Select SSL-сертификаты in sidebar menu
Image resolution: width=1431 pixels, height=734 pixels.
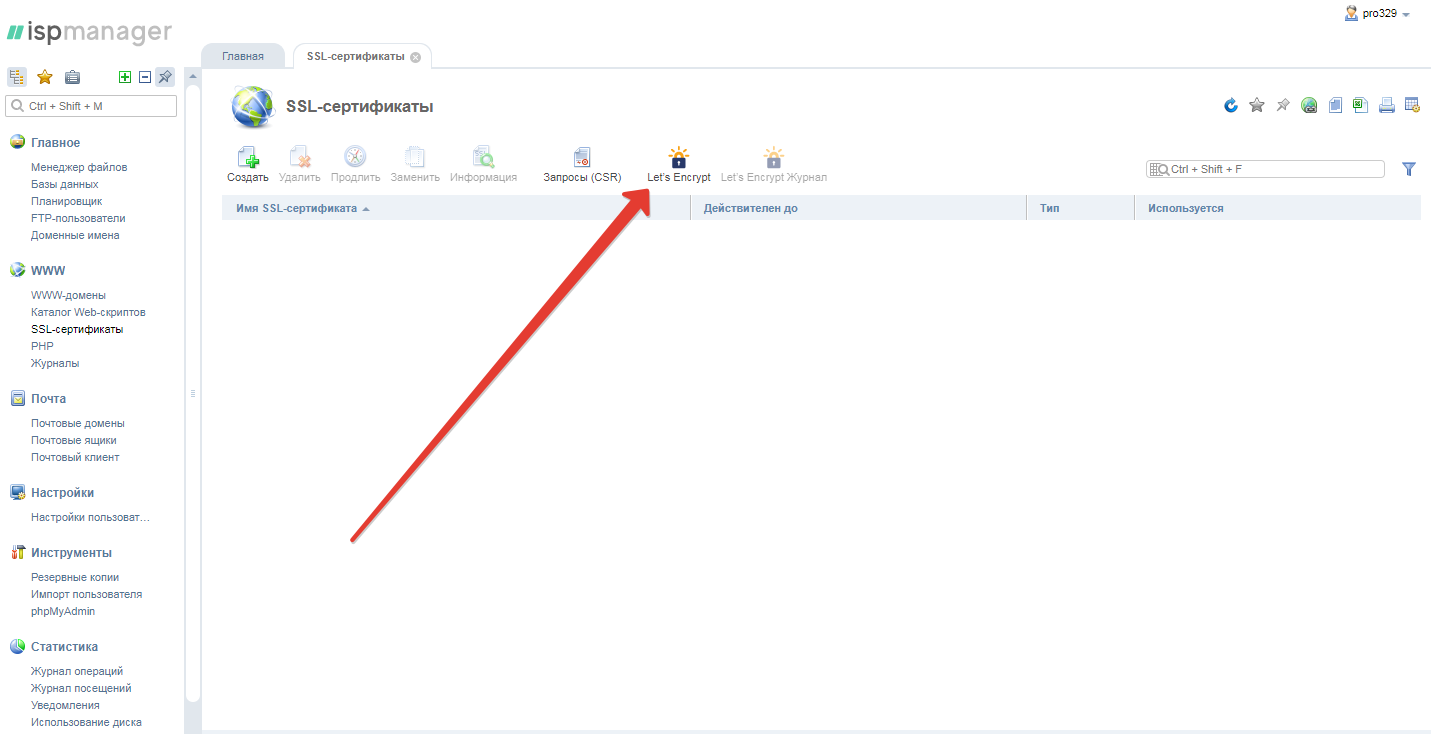point(77,329)
